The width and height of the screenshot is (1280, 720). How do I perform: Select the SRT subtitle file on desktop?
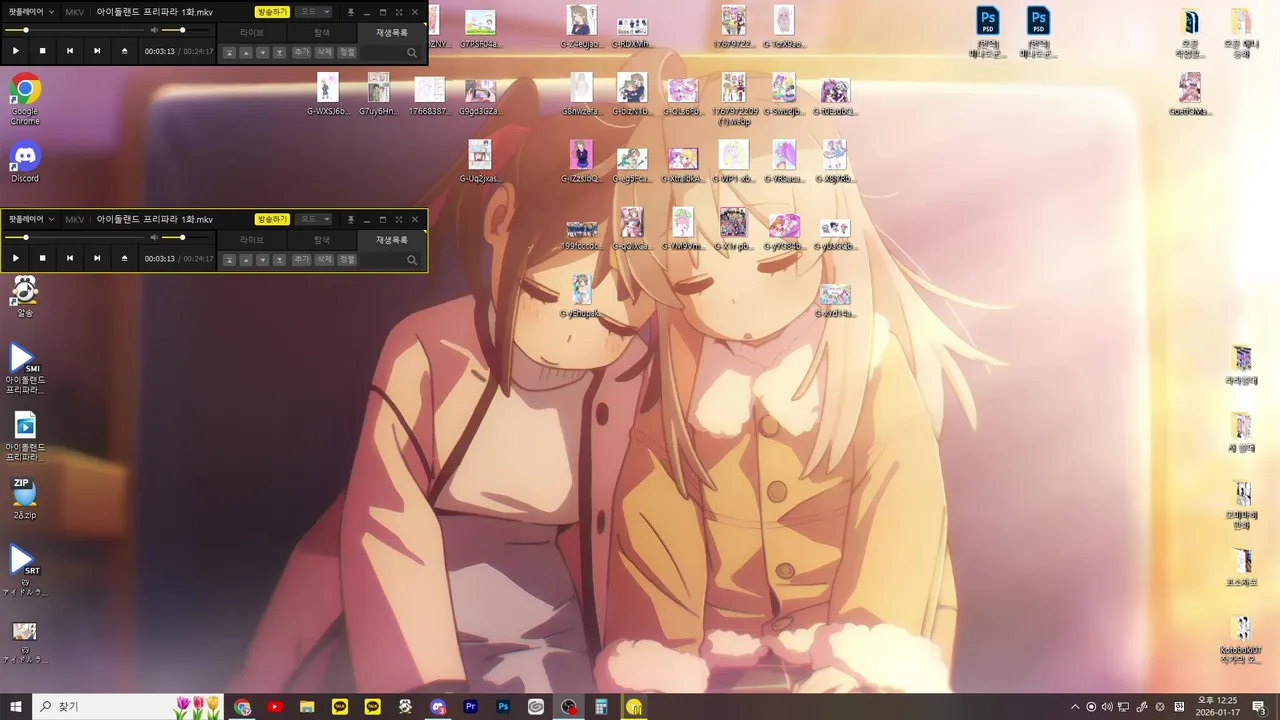(x=25, y=571)
